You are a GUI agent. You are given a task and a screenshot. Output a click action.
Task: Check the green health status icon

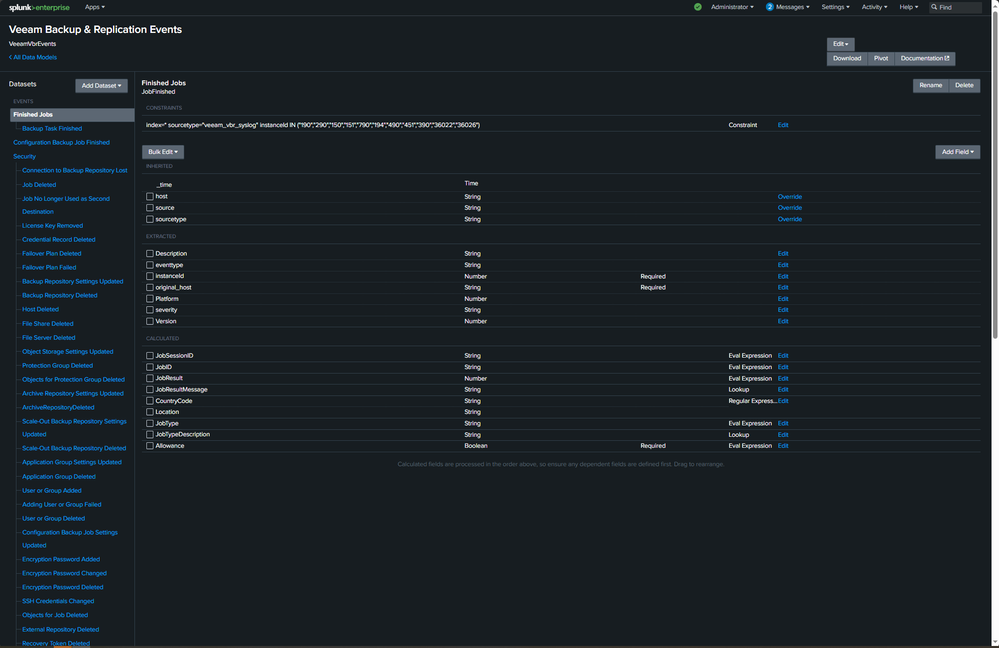(698, 7)
